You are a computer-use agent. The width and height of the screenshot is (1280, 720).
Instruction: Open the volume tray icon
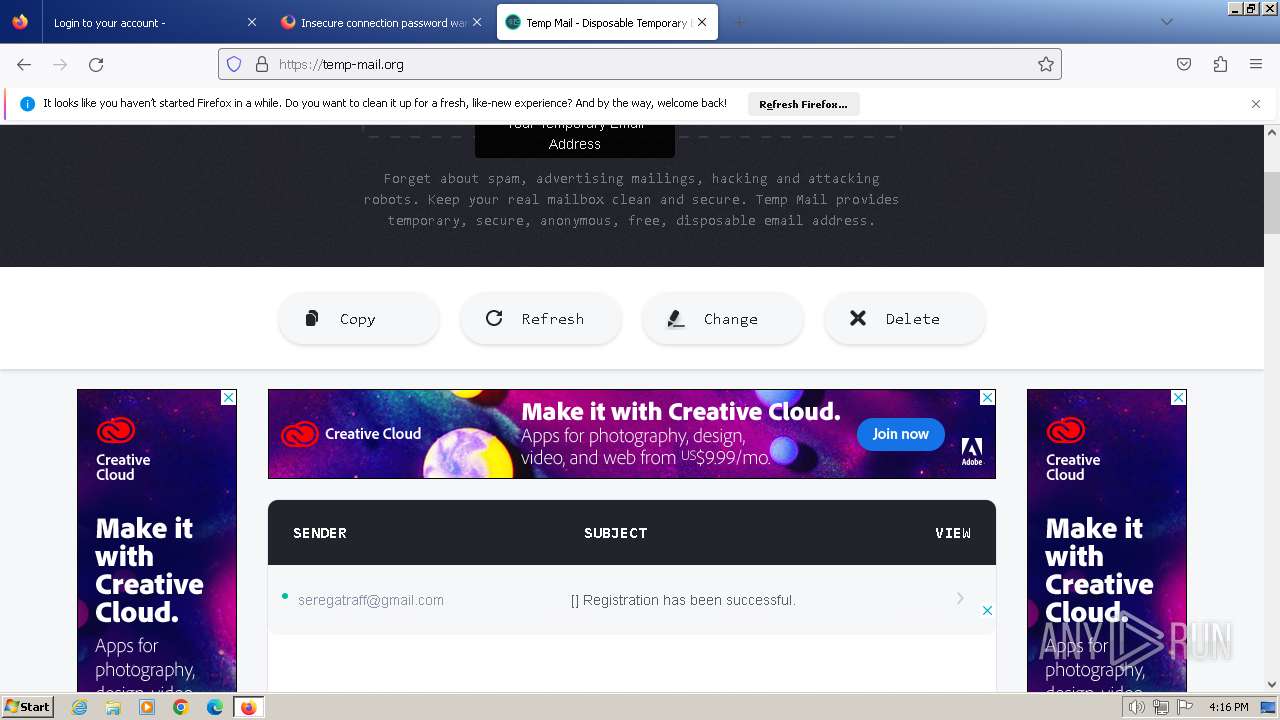coord(1137,707)
